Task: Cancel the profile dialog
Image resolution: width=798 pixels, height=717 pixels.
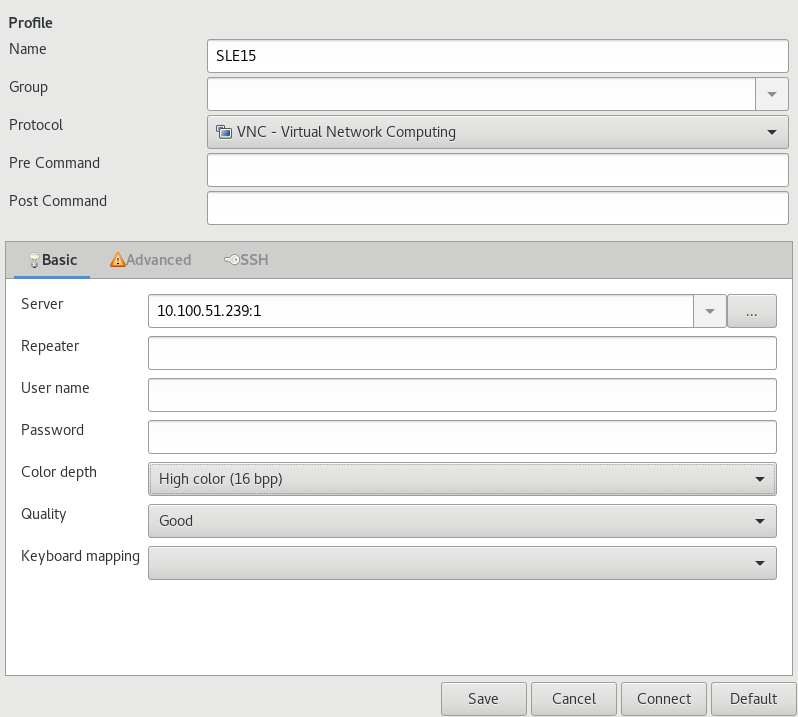Action: [x=574, y=699]
